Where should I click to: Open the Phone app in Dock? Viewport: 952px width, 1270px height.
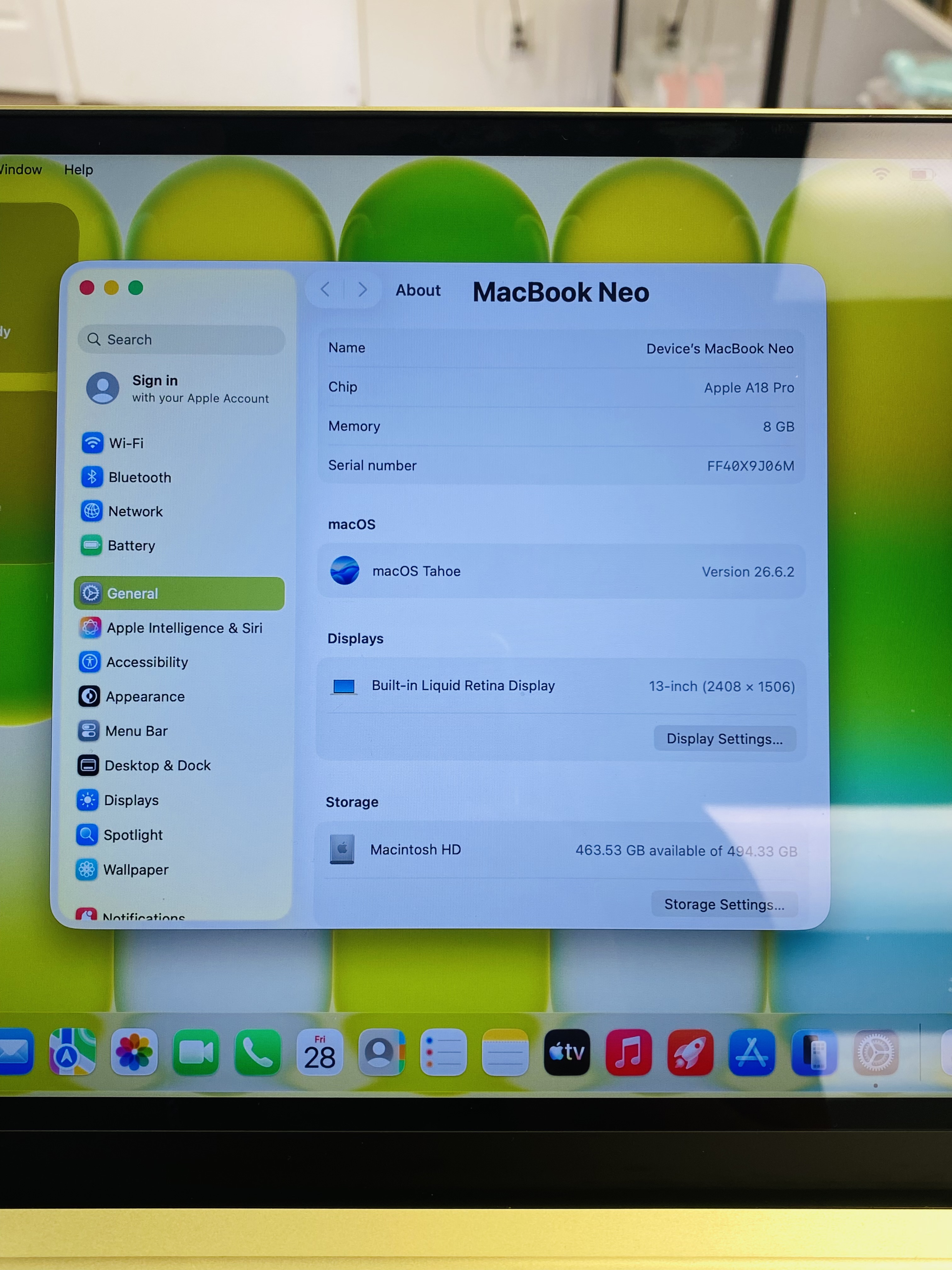point(258,1052)
